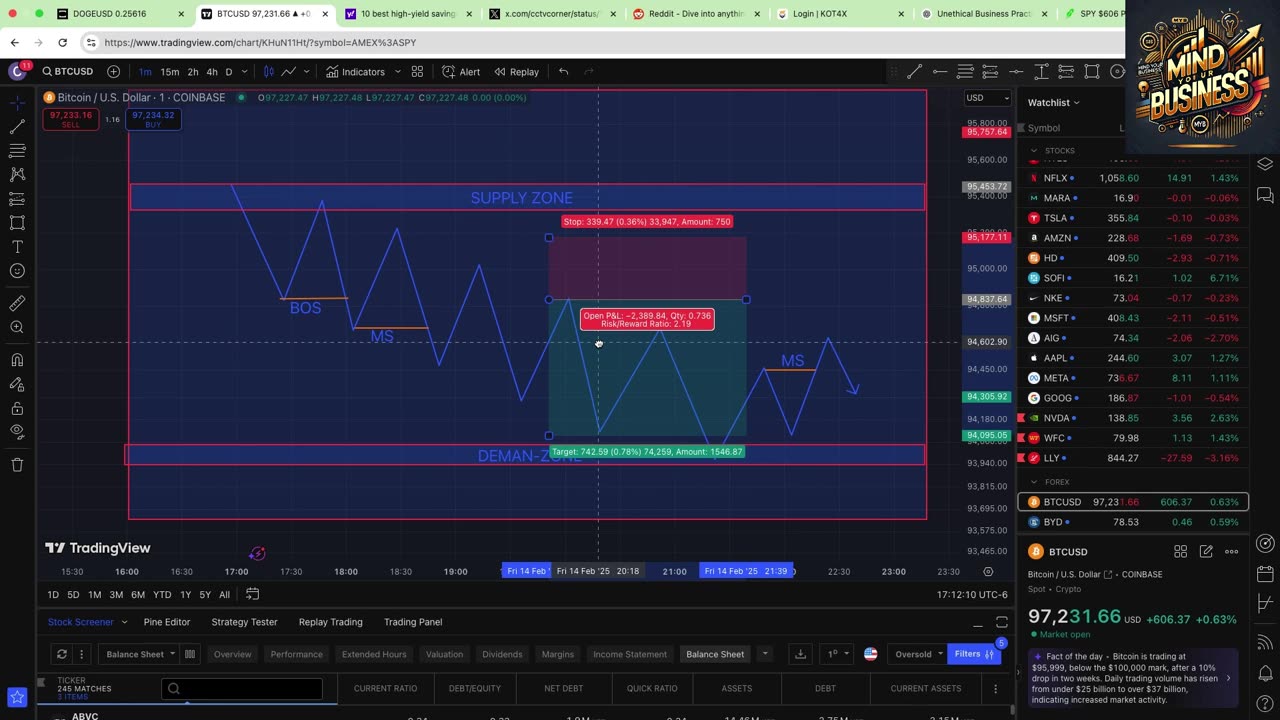Select the trend line drawing tool
This screenshot has width=1280, height=720.
tap(17, 127)
